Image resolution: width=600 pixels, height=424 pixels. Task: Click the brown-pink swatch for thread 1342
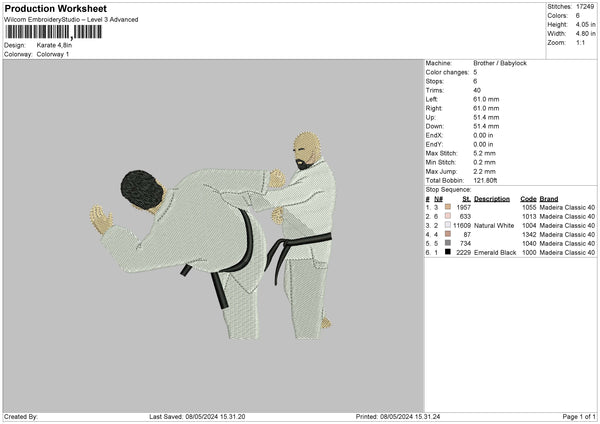(x=448, y=234)
